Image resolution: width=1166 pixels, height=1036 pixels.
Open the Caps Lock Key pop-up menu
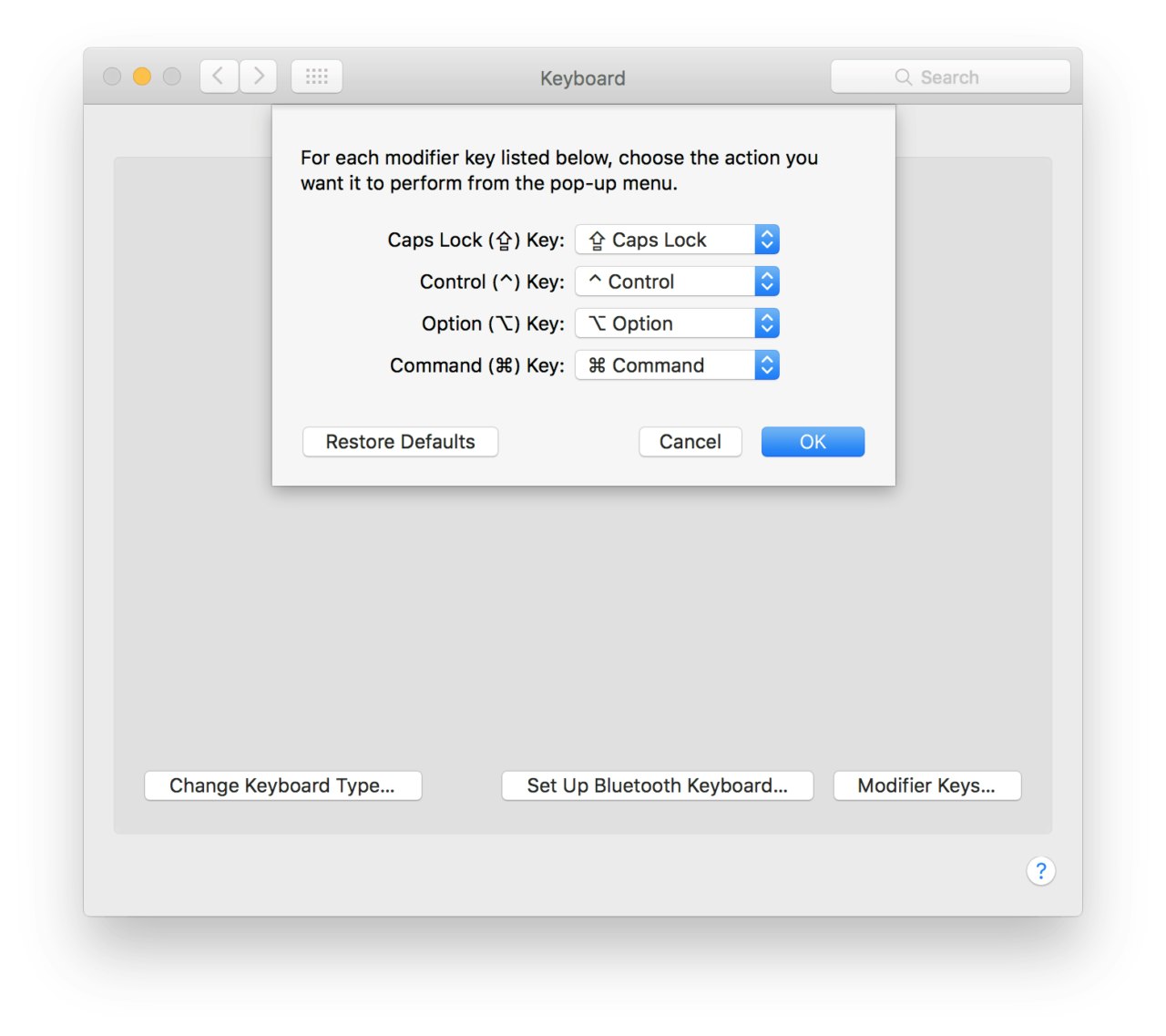[x=677, y=240]
